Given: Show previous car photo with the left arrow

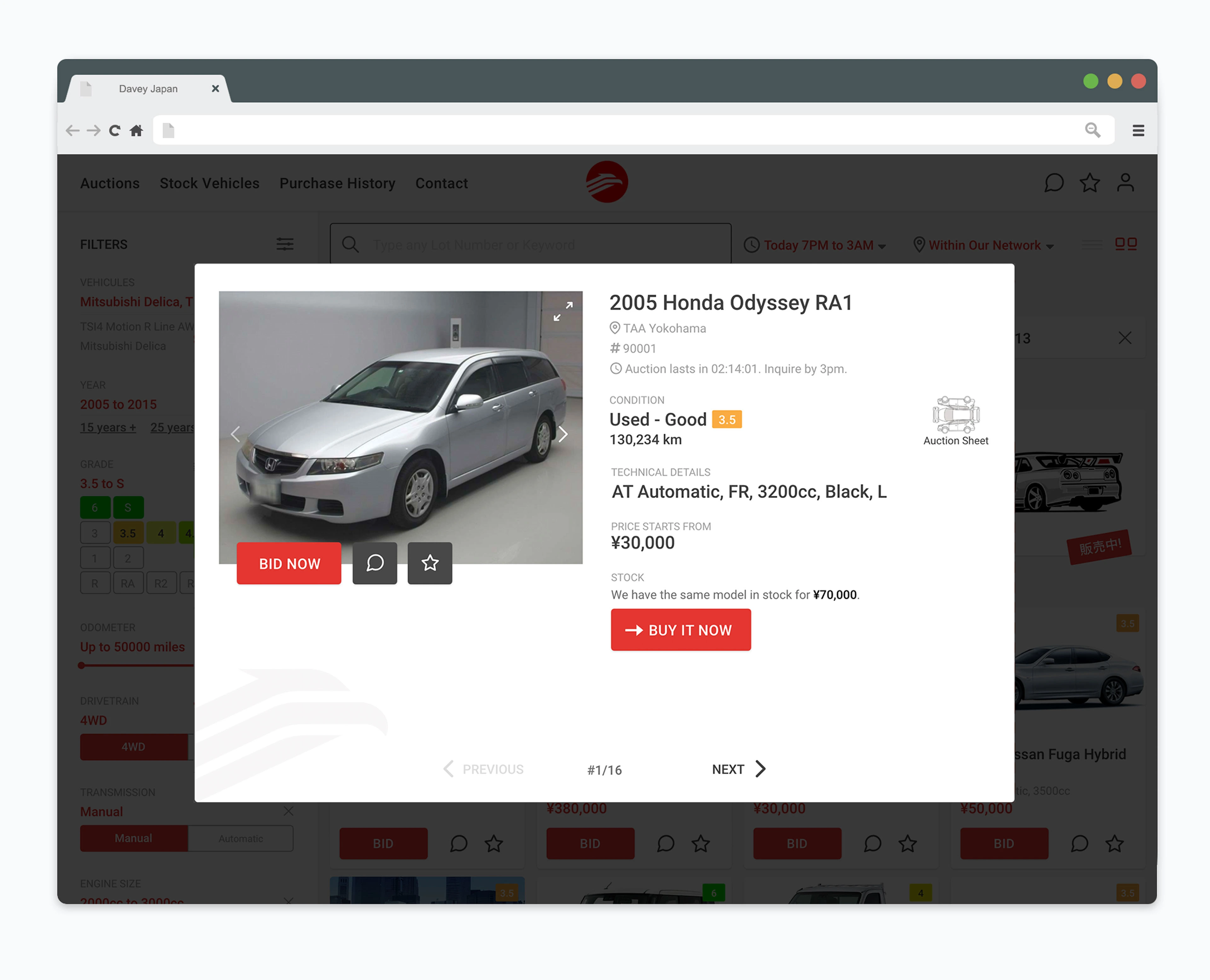Looking at the screenshot, I should click(235, 433).
